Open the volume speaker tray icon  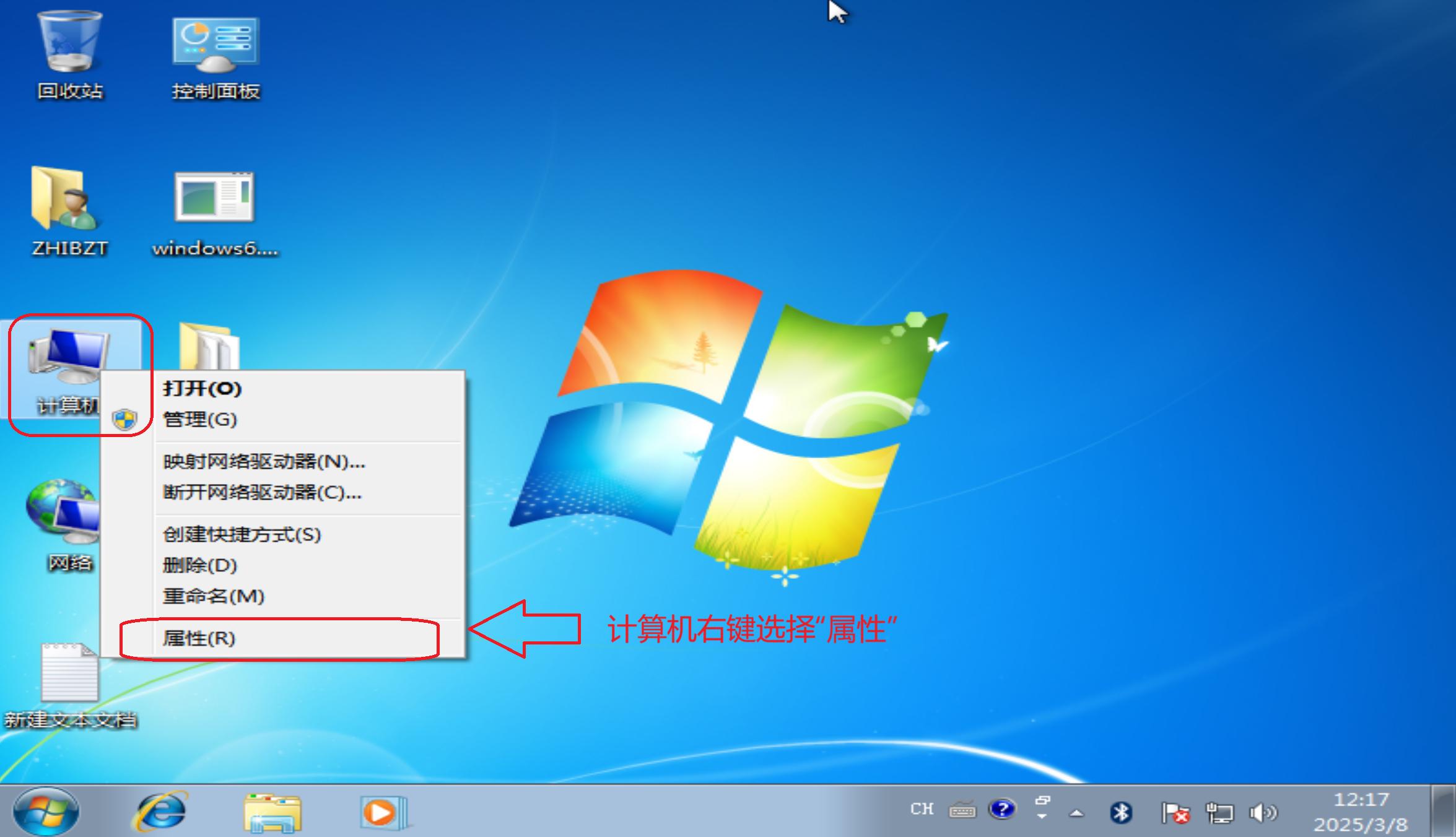(x=1263, y=812)
